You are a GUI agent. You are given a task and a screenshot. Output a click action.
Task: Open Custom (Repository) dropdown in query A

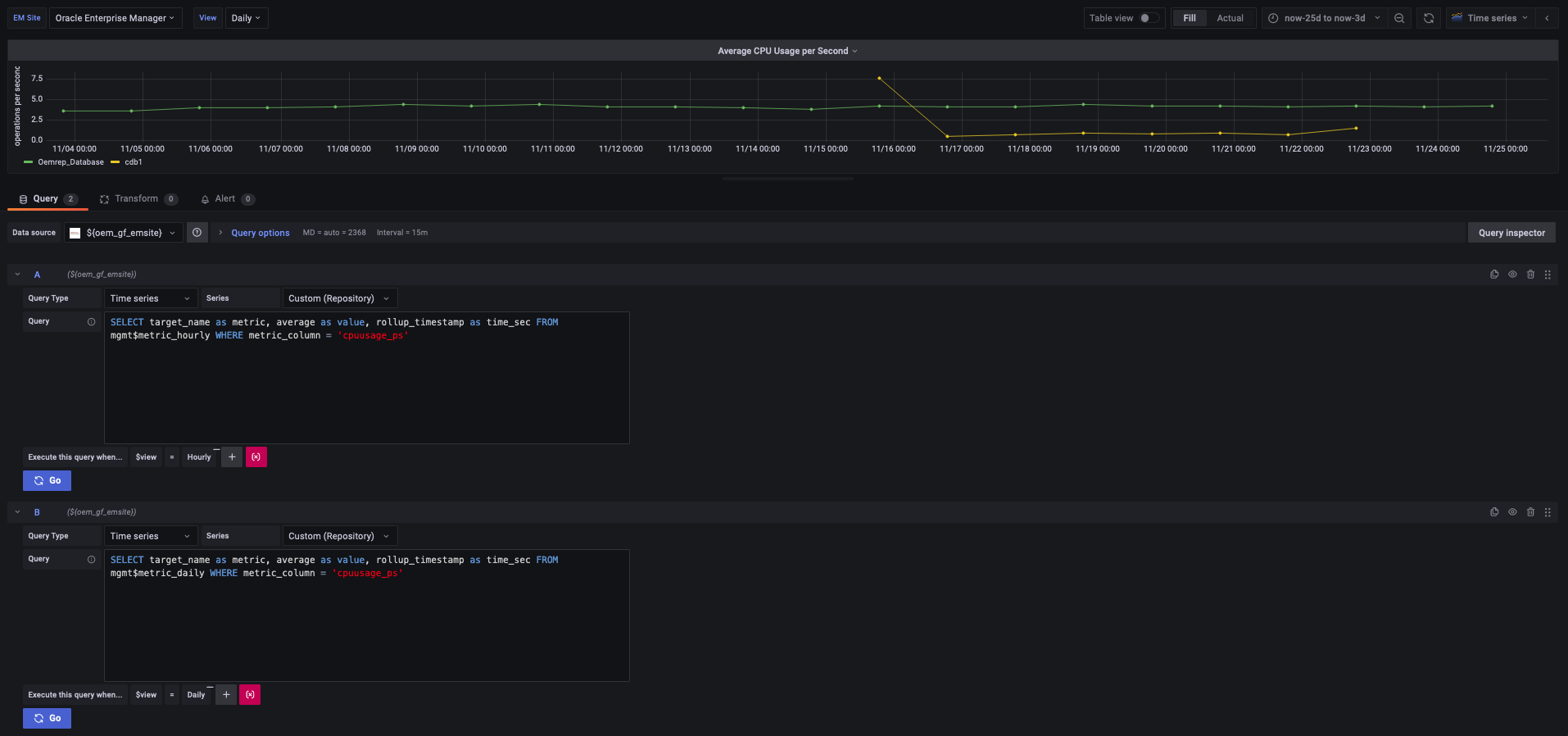click(x=339, y=298)
